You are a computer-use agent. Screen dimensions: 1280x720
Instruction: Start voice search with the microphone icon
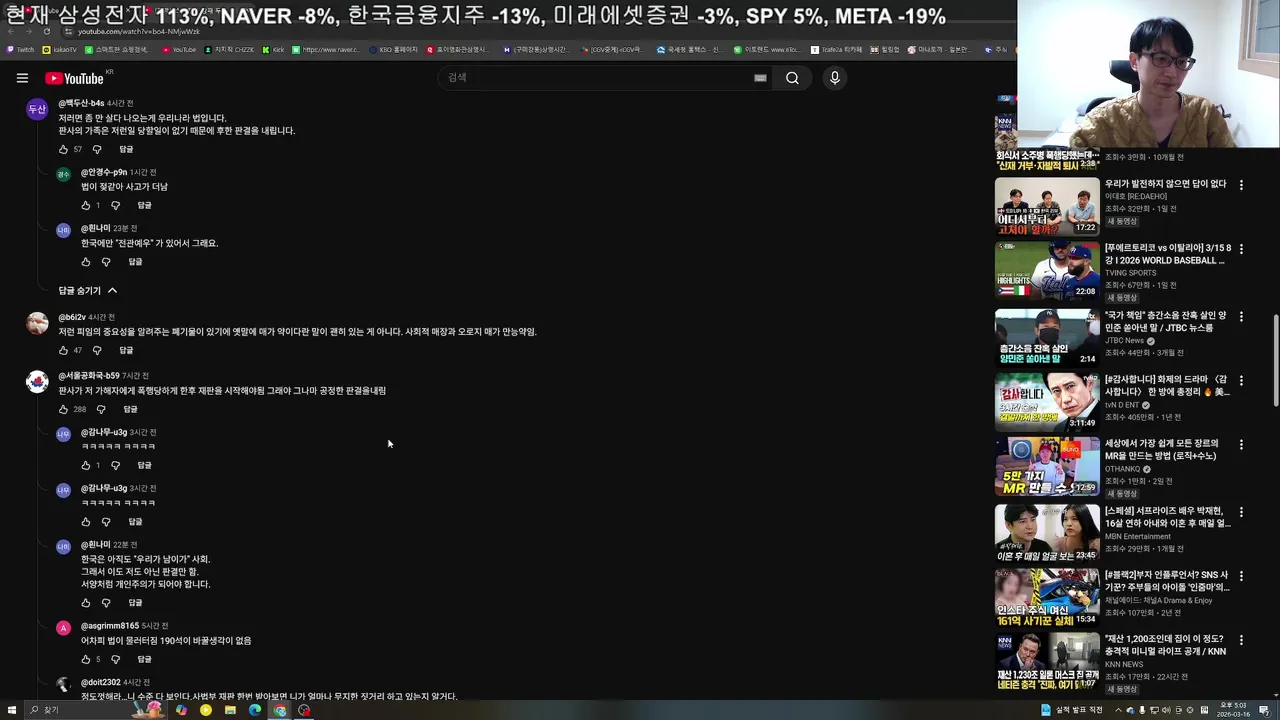835,78
